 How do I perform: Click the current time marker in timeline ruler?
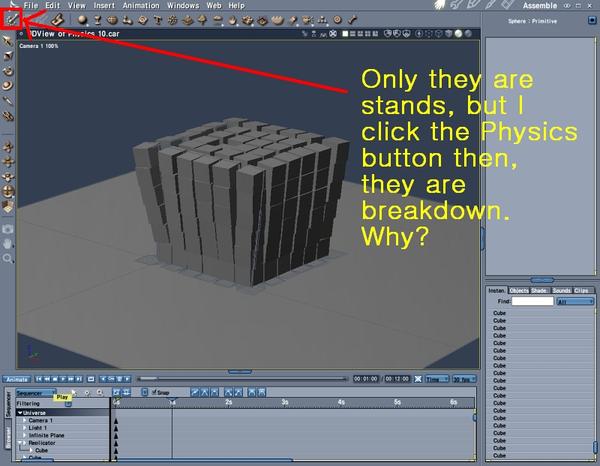(173, 402)
